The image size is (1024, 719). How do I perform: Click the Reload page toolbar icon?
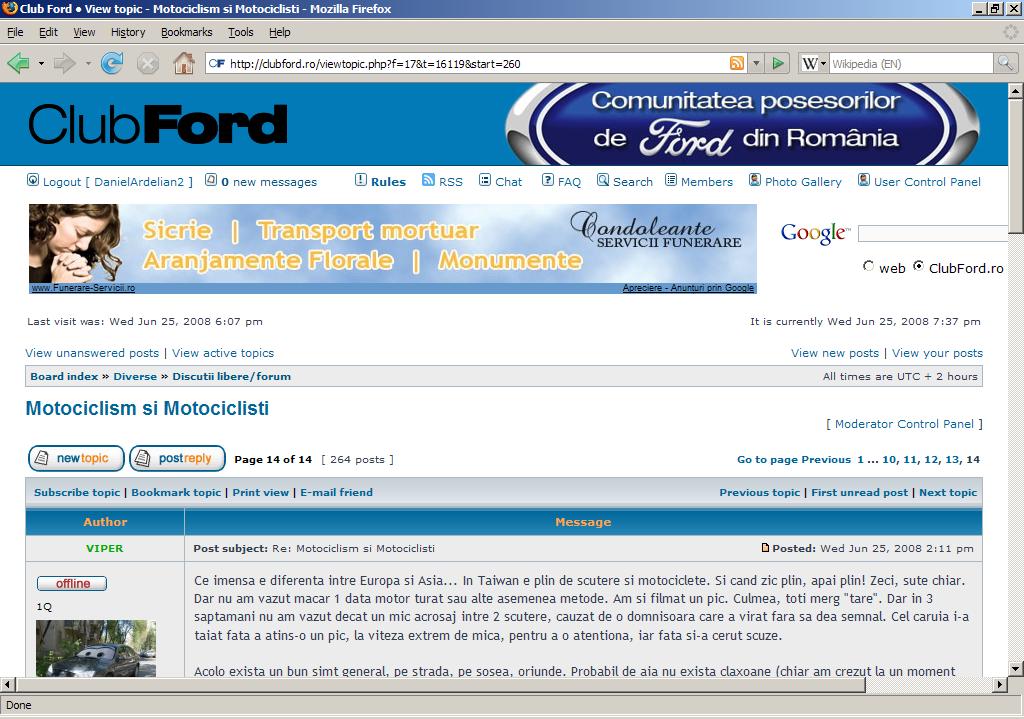[x=112, y=63]
